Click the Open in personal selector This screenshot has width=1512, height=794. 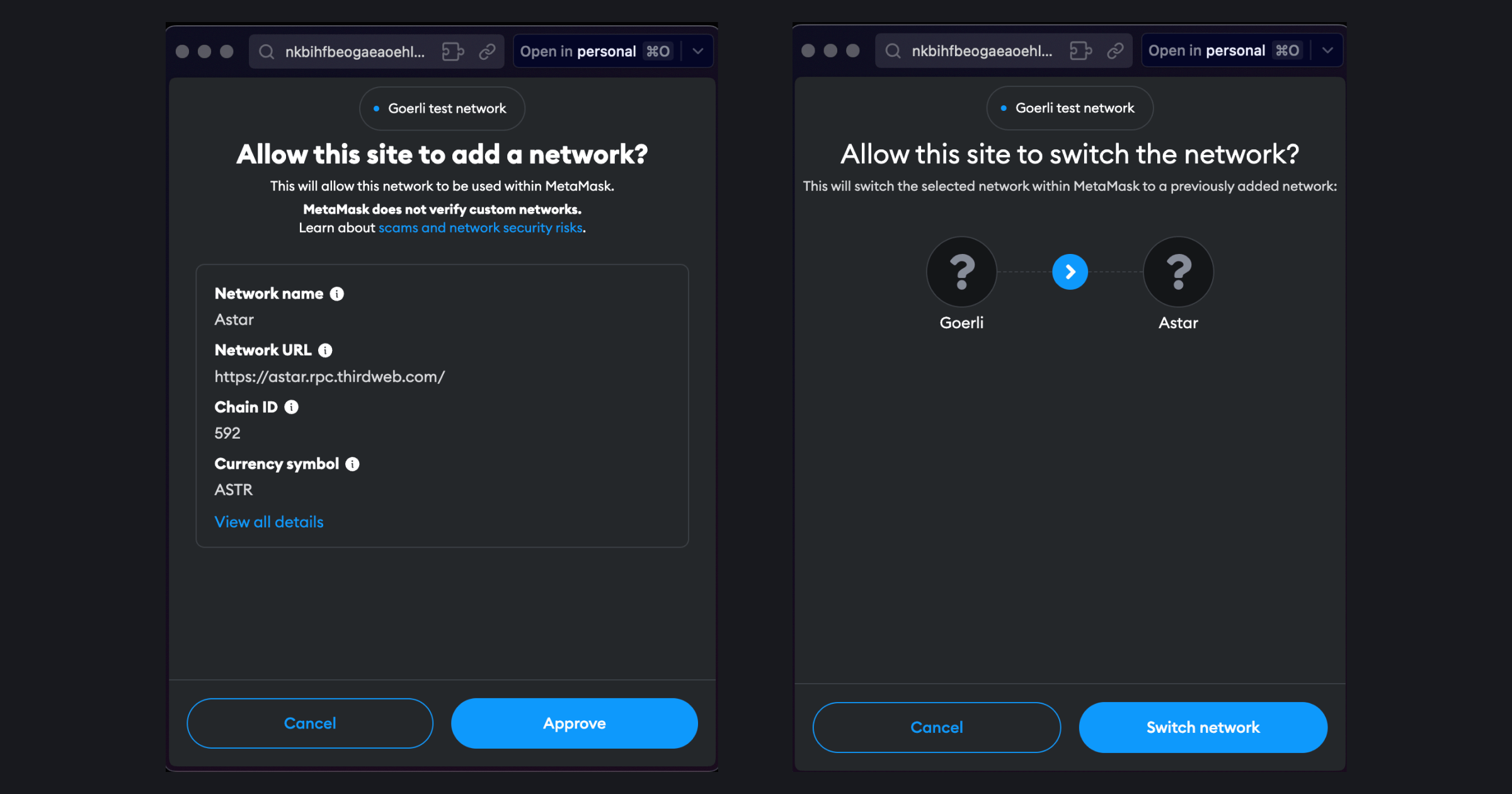(578, 51)
